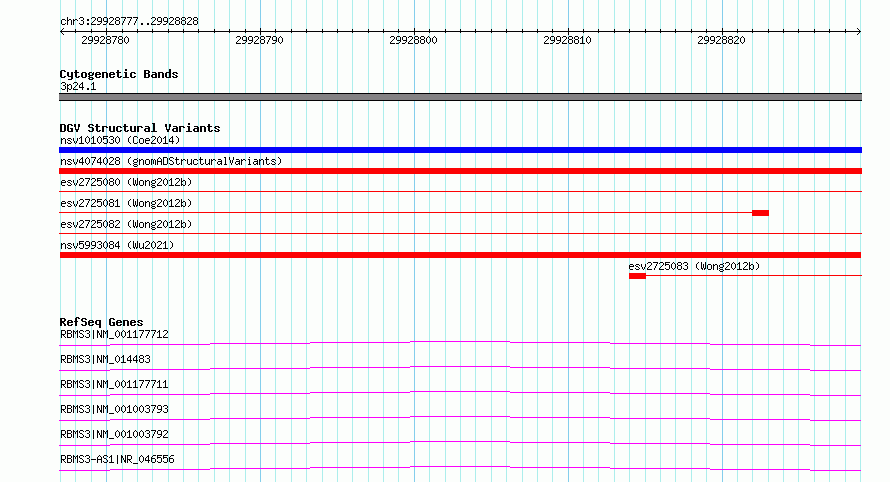Click the 29928800 ruler position label
This screenshot has height=482, width=890.
[x=413, y=40]
